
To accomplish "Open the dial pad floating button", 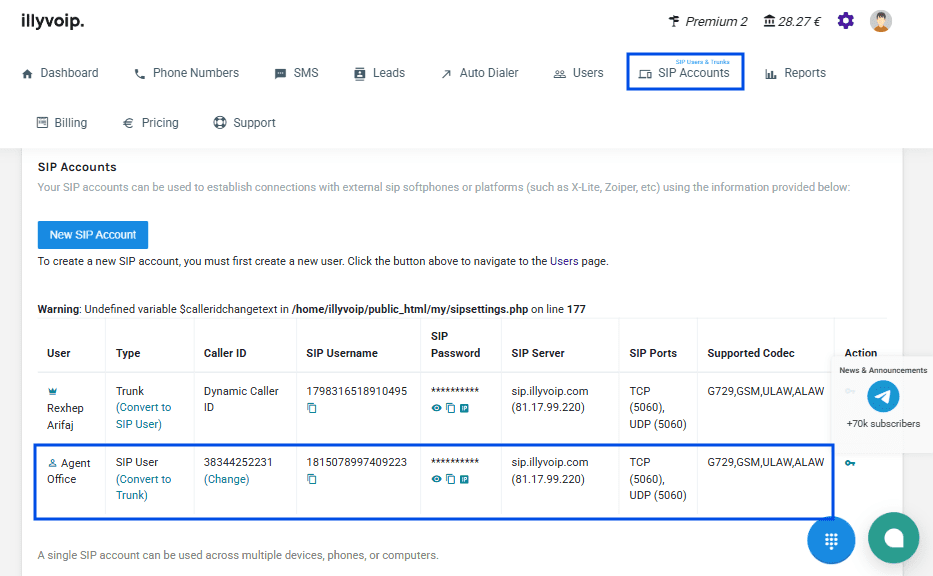I will click(x=831, y=539).
